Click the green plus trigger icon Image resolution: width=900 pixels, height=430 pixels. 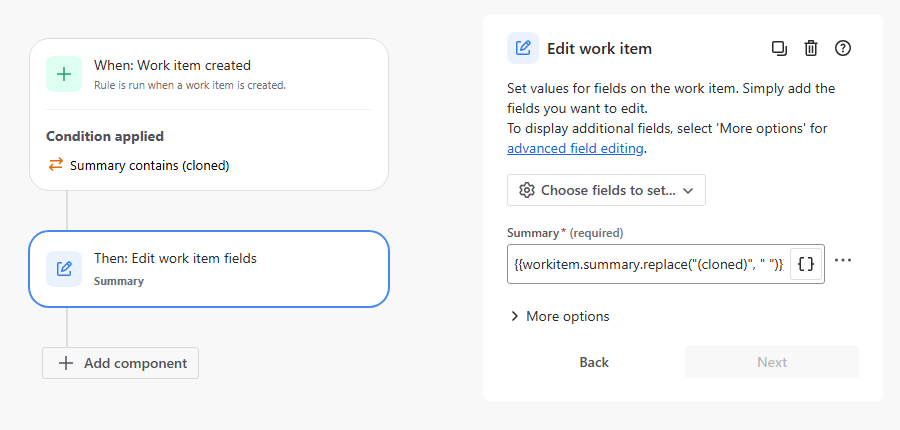(x=64, y=74)
